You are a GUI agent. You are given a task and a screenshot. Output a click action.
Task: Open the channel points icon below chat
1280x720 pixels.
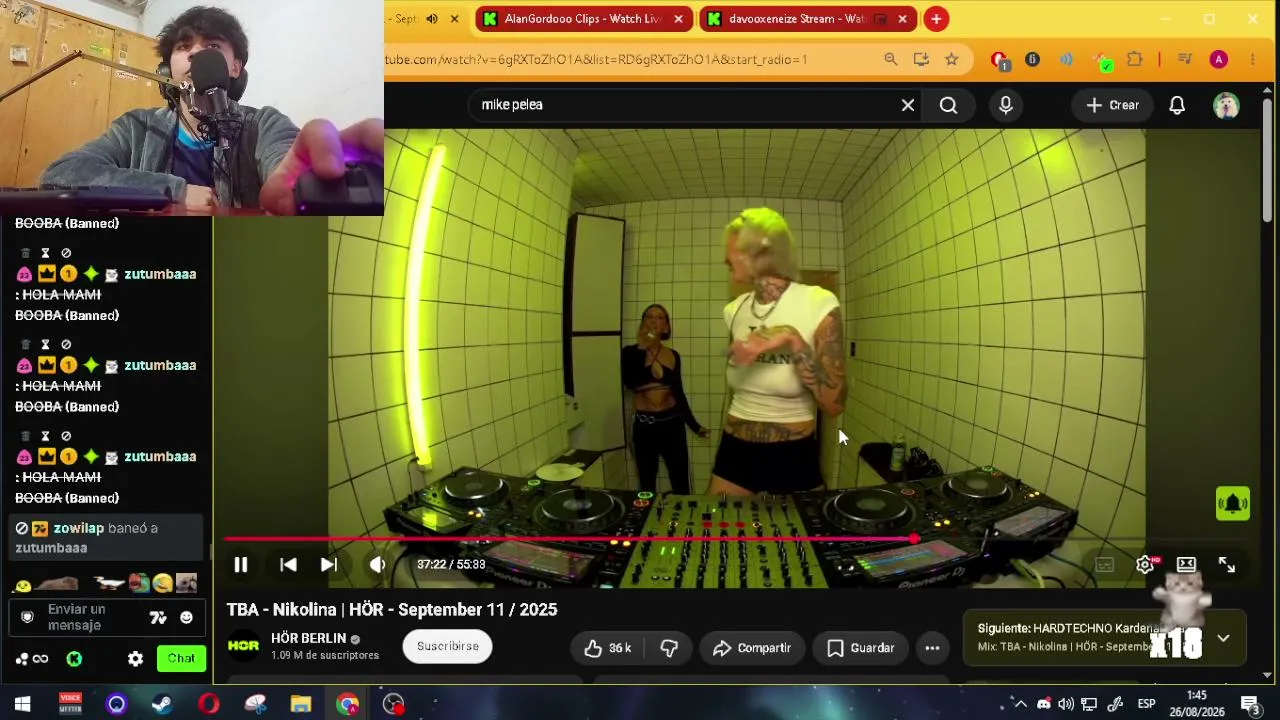tap(31, 659)
